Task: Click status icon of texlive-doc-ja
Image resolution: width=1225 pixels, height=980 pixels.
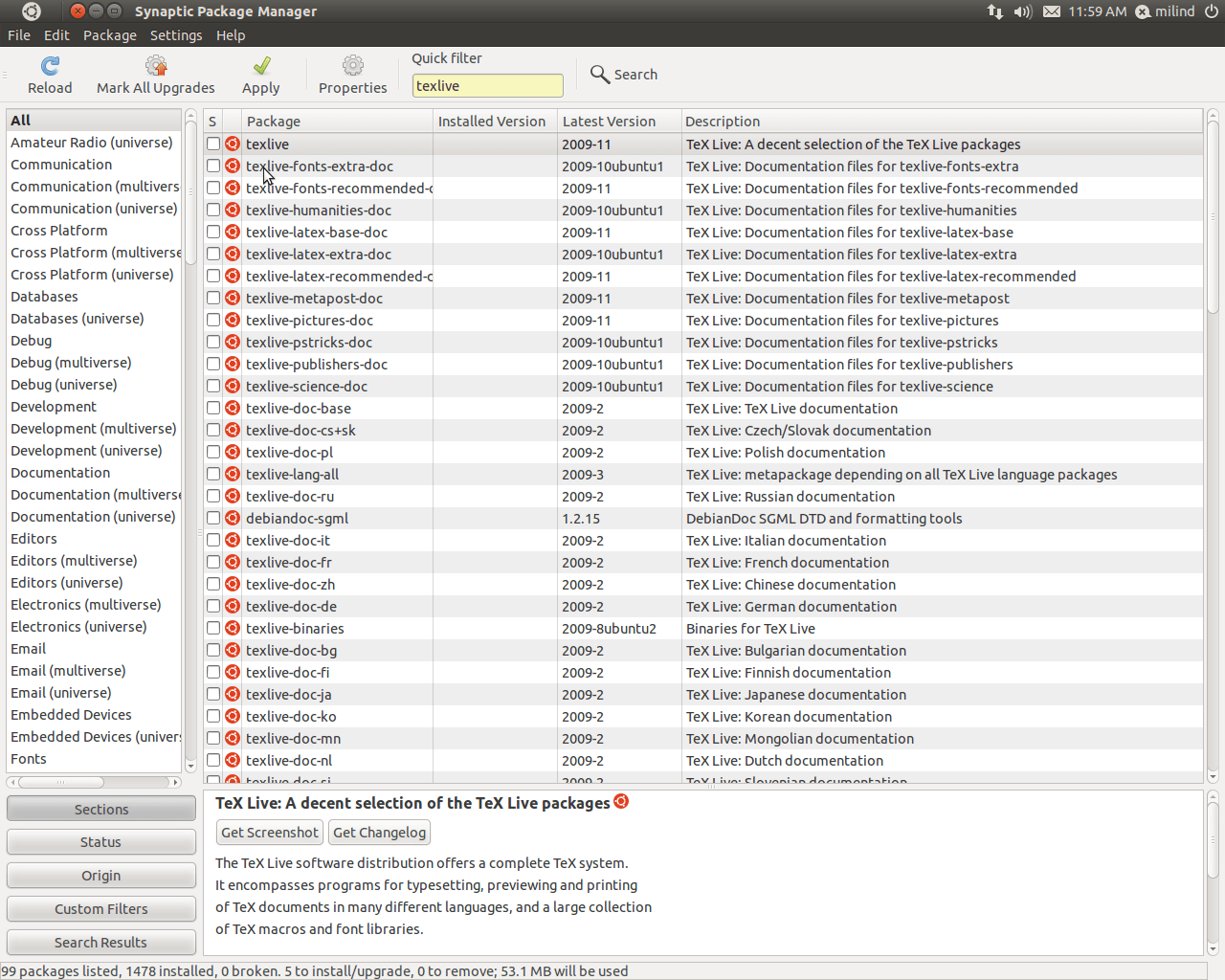Action: [233, 694]
